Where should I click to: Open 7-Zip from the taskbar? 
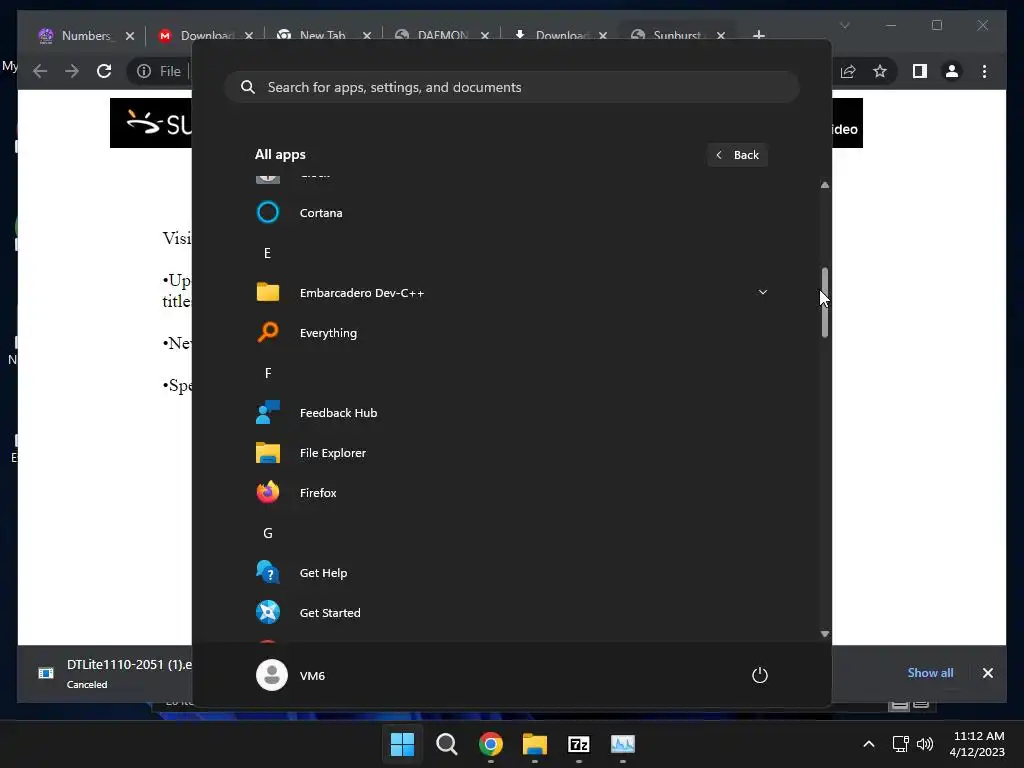[x=579, y=744]
